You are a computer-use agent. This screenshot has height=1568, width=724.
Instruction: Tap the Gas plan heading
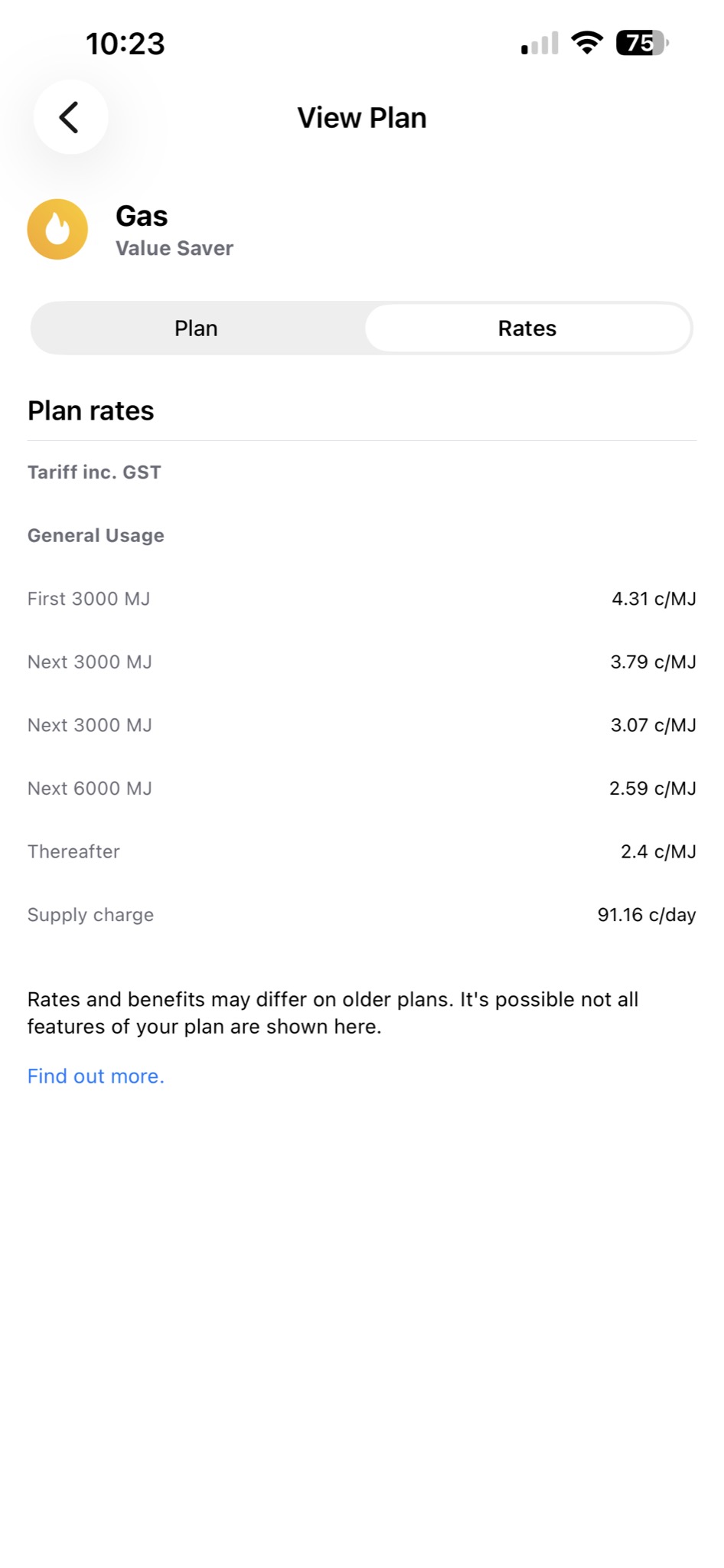142,216
